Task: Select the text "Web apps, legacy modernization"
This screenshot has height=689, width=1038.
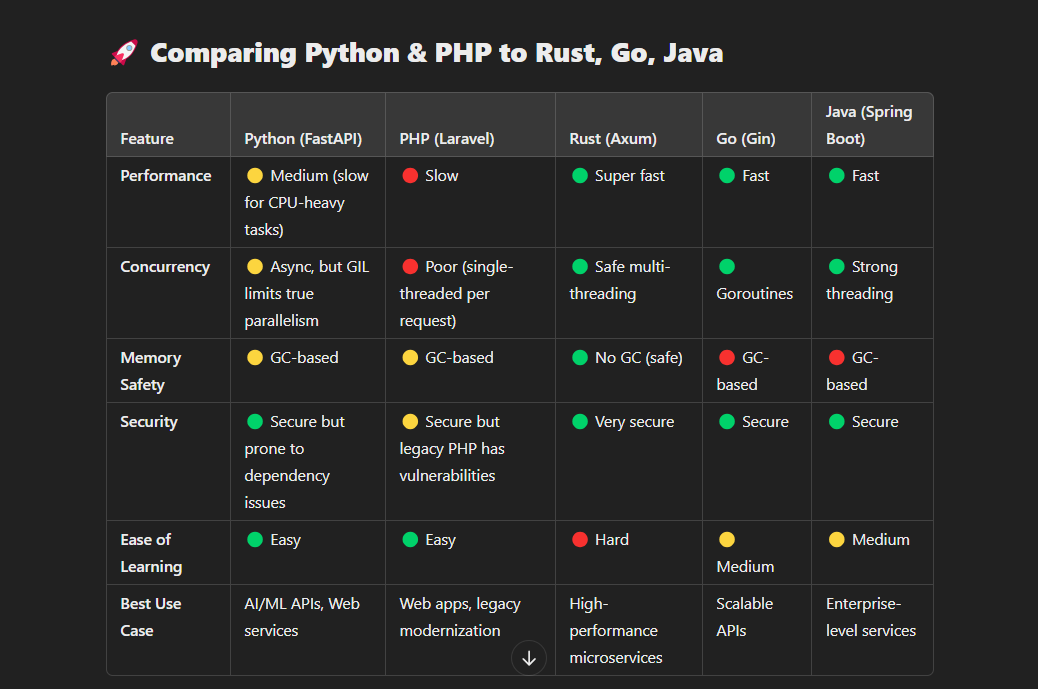Action: pyautogui.click(x=460, y=617)
